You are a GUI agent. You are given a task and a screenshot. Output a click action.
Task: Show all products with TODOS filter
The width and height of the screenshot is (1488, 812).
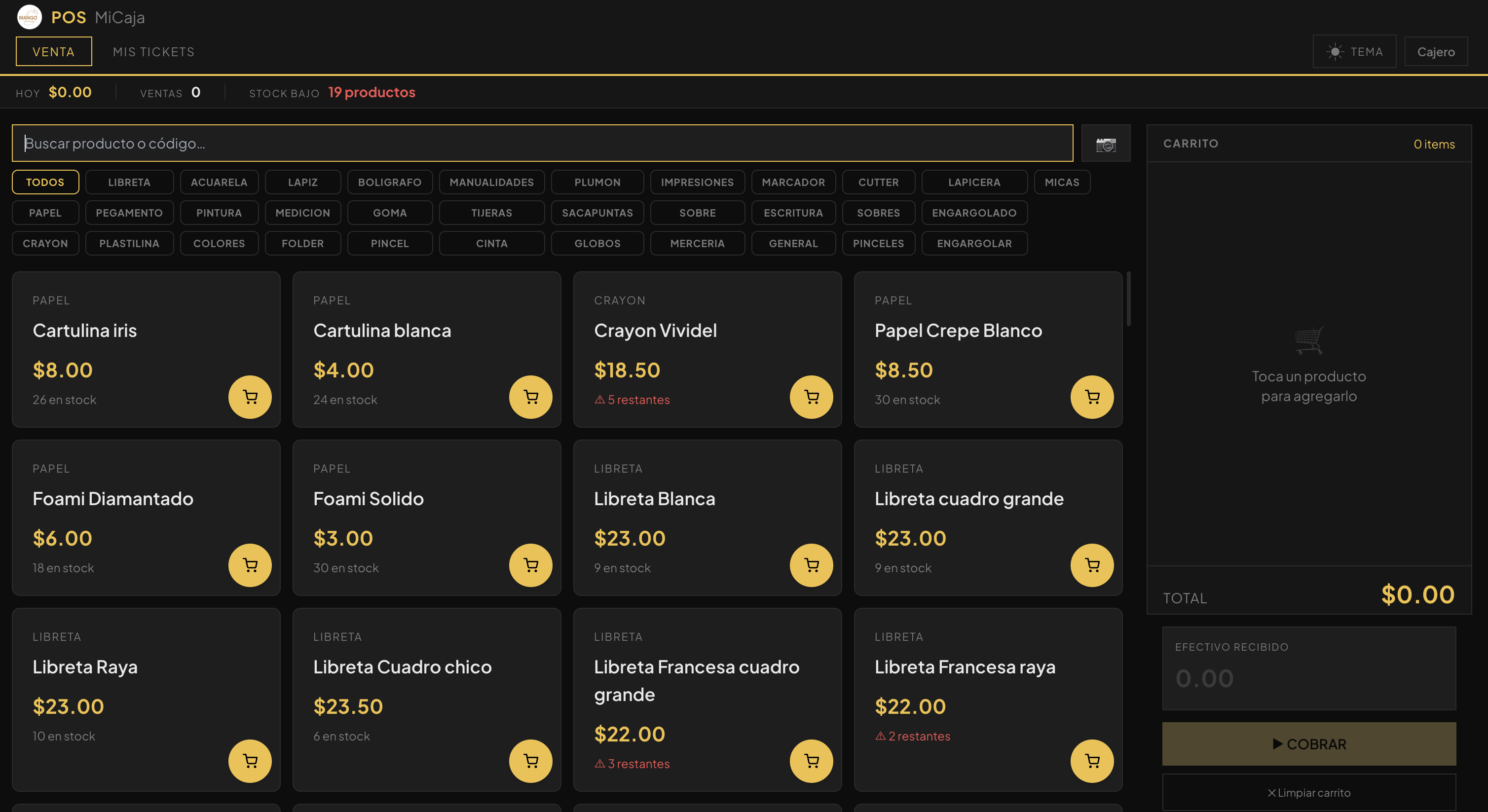tap(45, 182)
